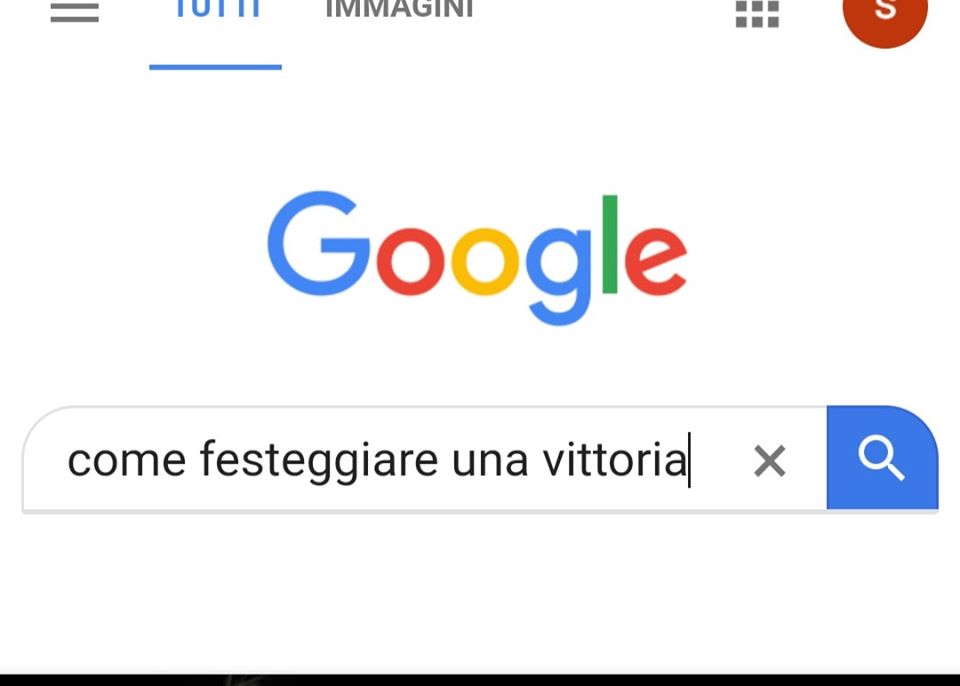This screenshot has height=686, width=960.
Task: Click the blue underline beneath the TUTTI tab
Action: coord(216,67)
